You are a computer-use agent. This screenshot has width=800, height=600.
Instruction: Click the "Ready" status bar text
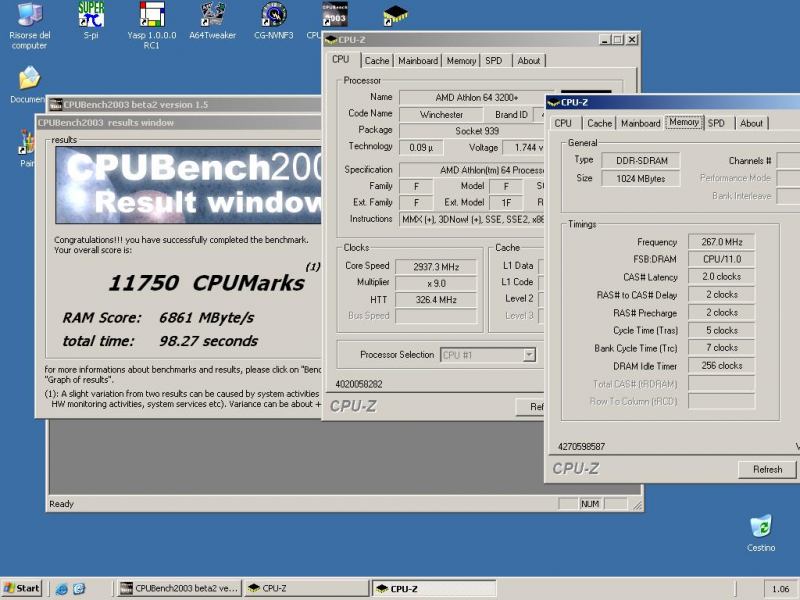tap(61, 504)
